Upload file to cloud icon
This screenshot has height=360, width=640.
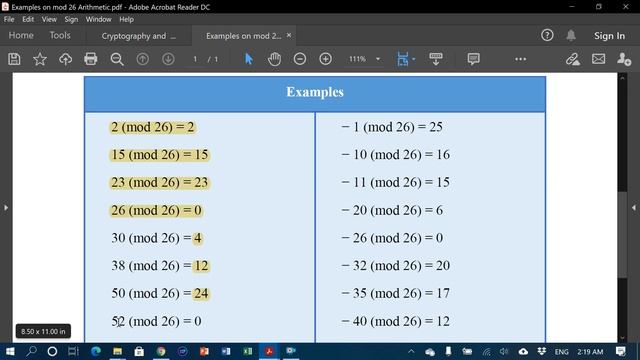65,59
